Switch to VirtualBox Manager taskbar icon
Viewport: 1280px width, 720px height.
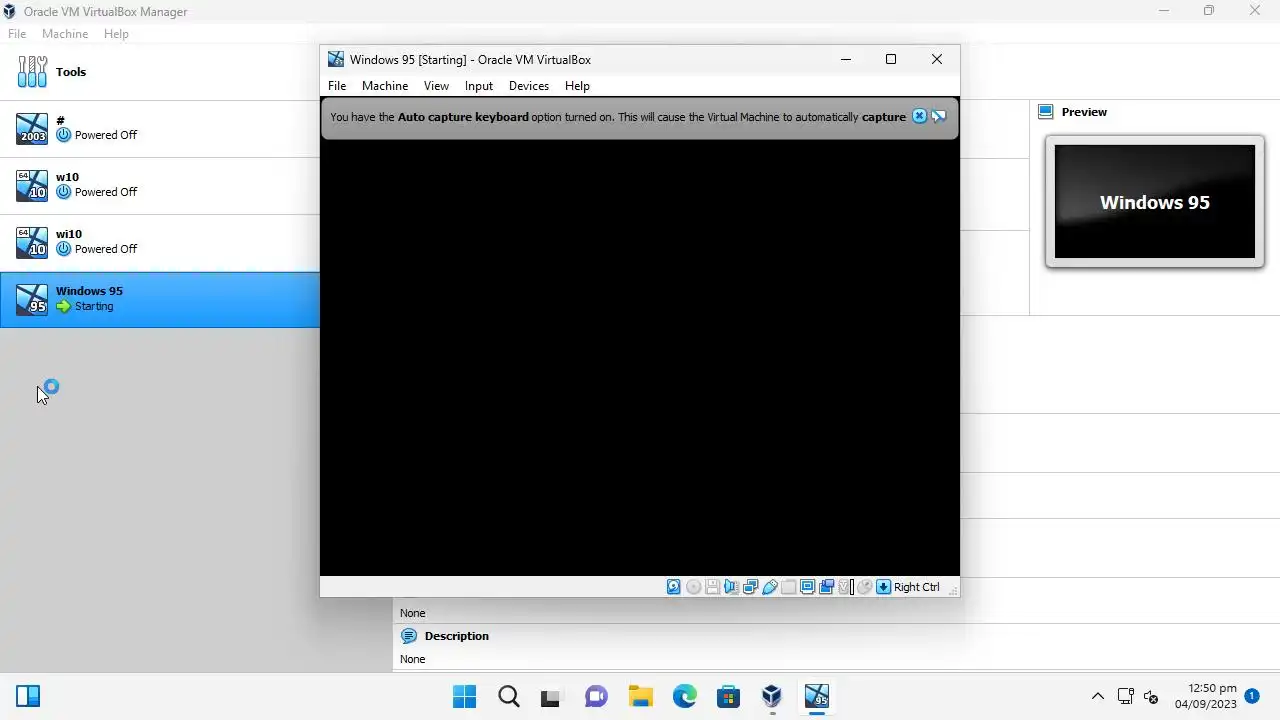tap(772, 696)
